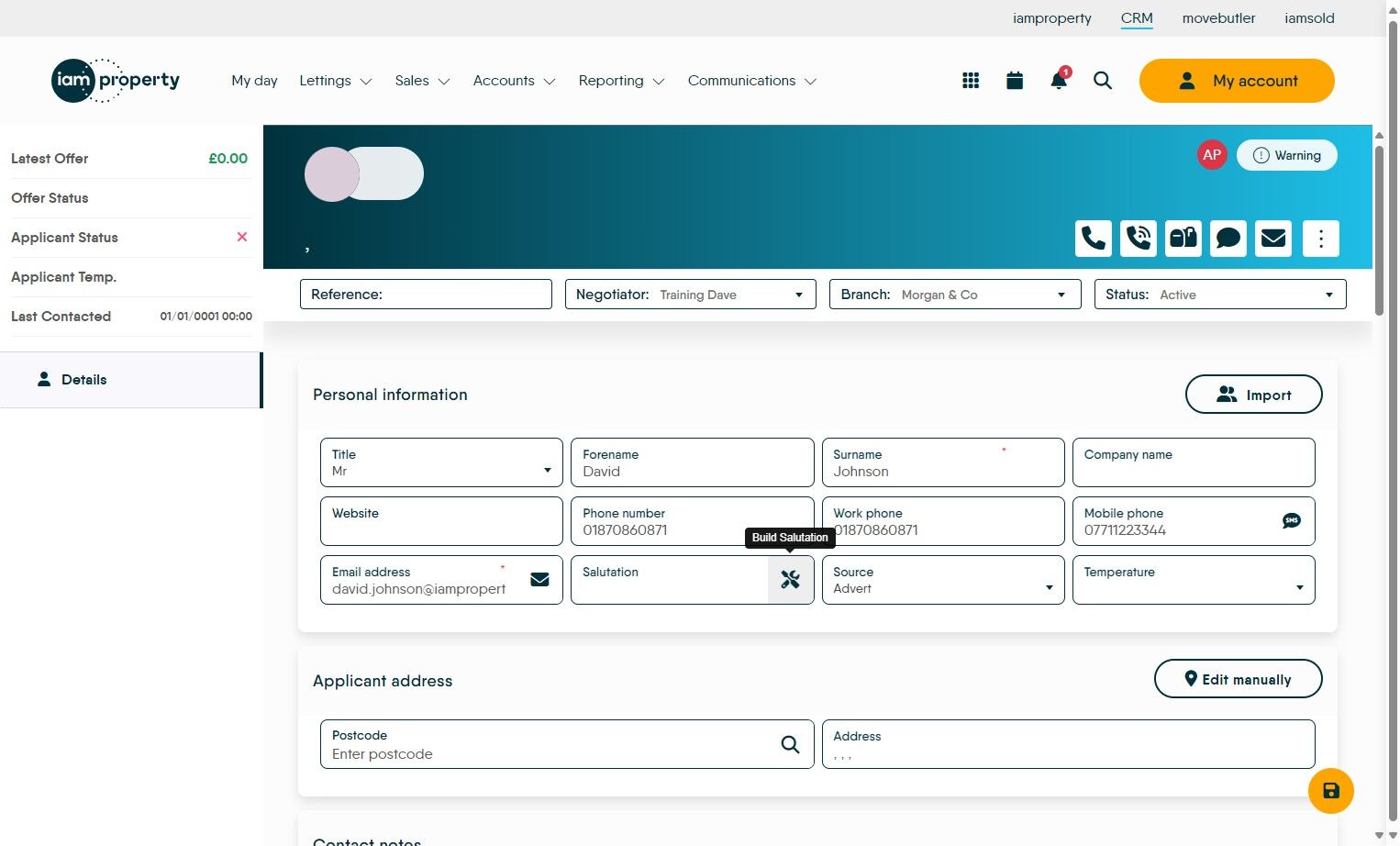Click the SMS icon in the Mobile phone field
1400x846 pixels.
(1291, 520)
